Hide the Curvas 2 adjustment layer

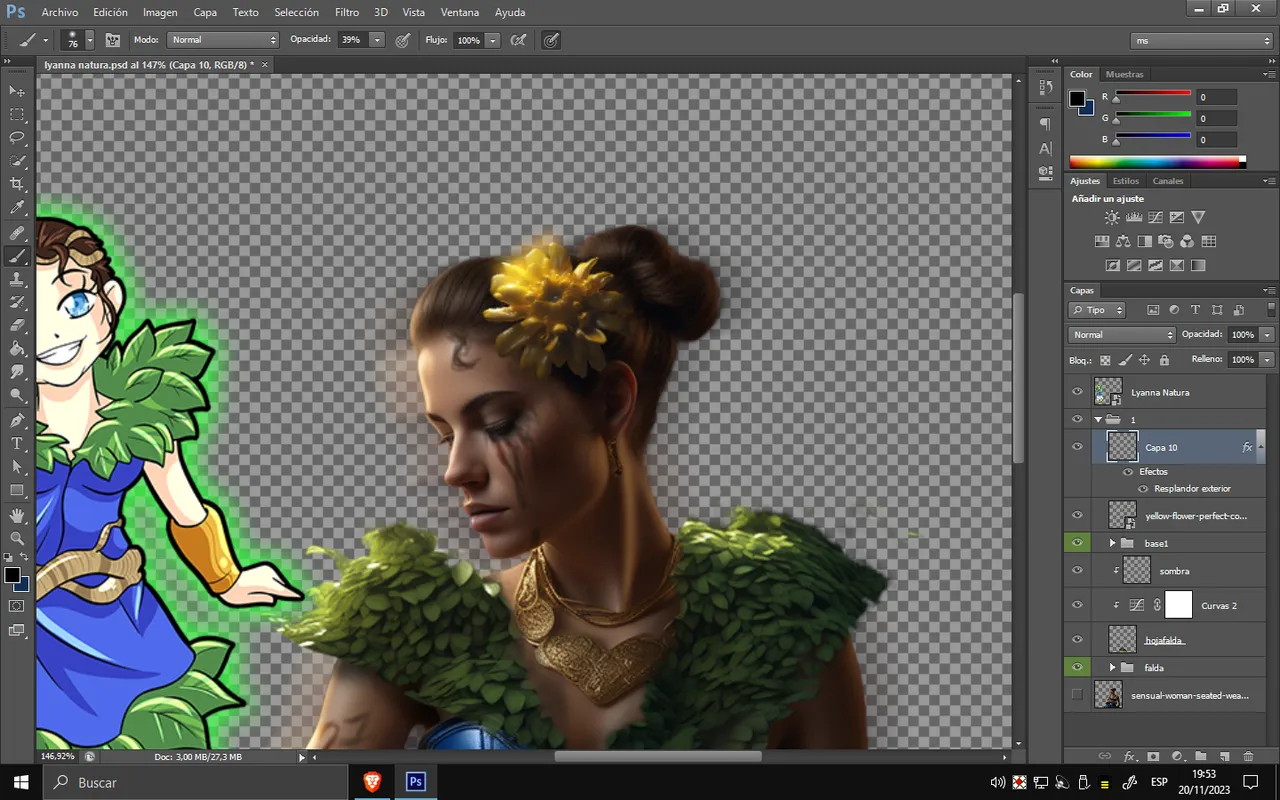(1077, 605)
